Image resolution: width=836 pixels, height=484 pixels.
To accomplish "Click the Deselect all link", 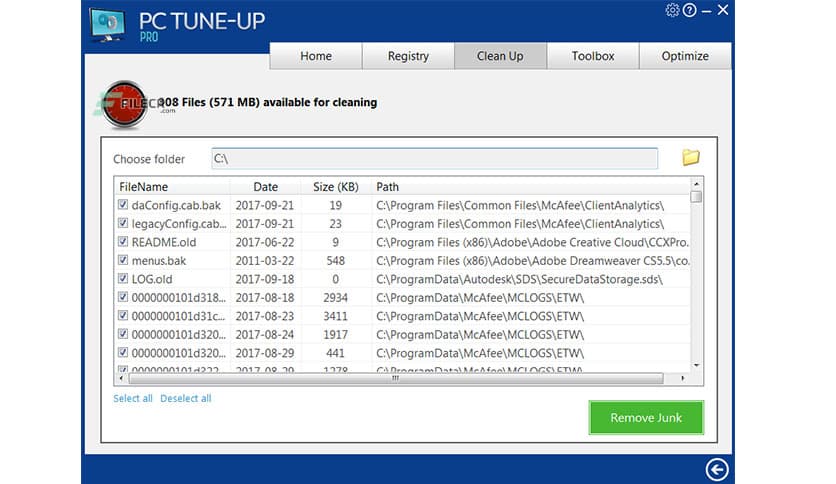I will tap(186, 398).
